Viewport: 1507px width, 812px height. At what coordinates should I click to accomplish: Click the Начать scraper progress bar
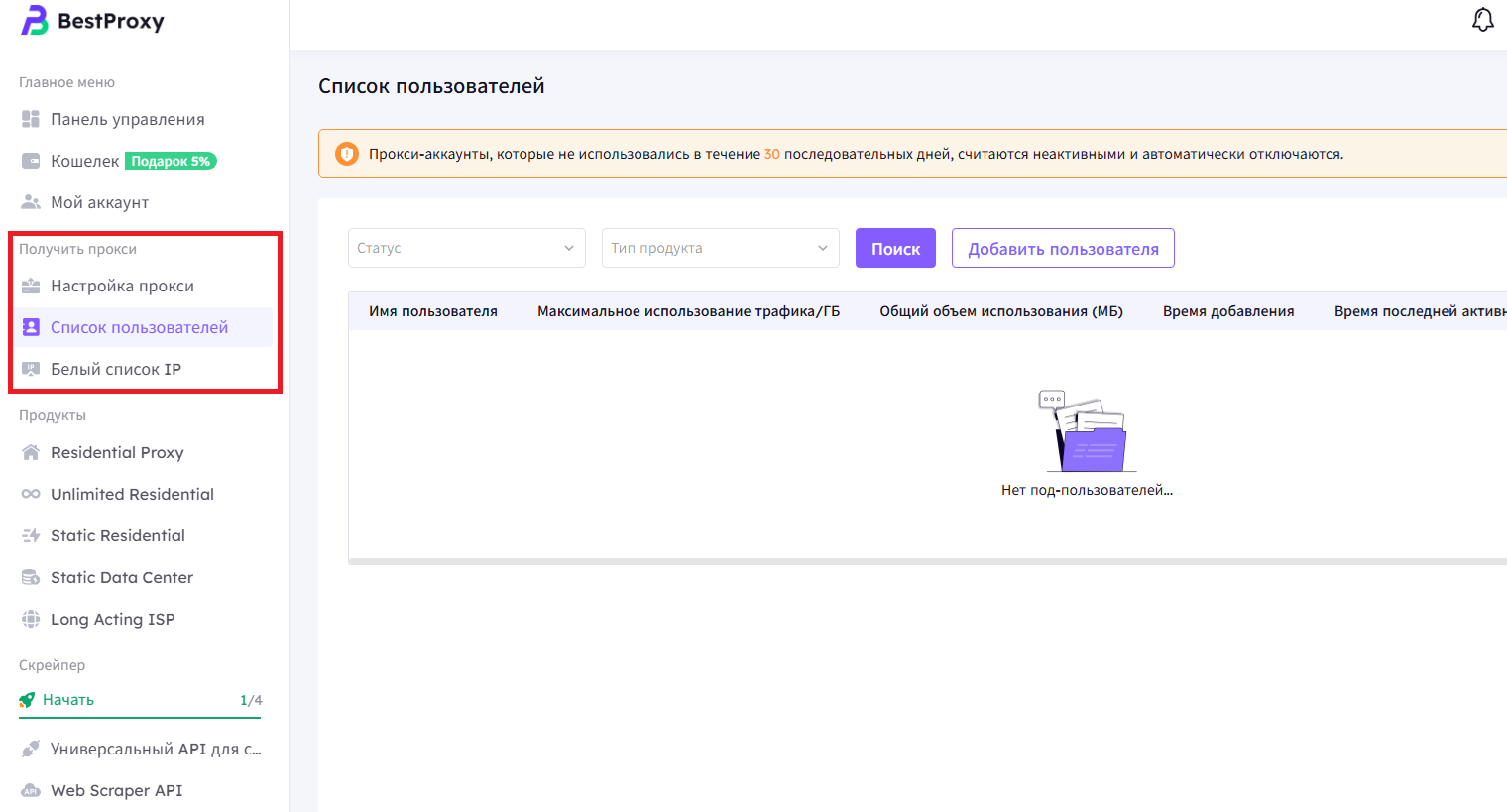coord(140,716)
